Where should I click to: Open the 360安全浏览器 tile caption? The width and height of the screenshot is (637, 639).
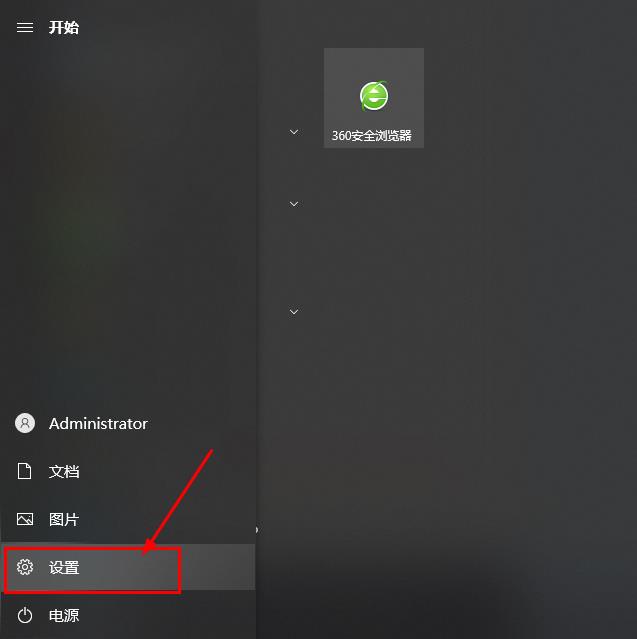(x=371, y=135)
